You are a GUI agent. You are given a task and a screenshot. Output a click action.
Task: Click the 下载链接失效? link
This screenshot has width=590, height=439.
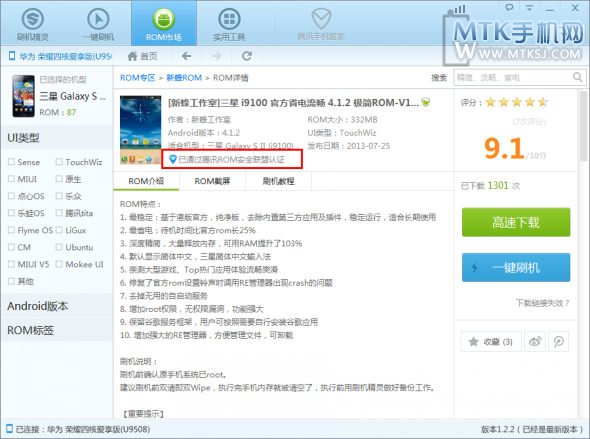pos(543,303)
